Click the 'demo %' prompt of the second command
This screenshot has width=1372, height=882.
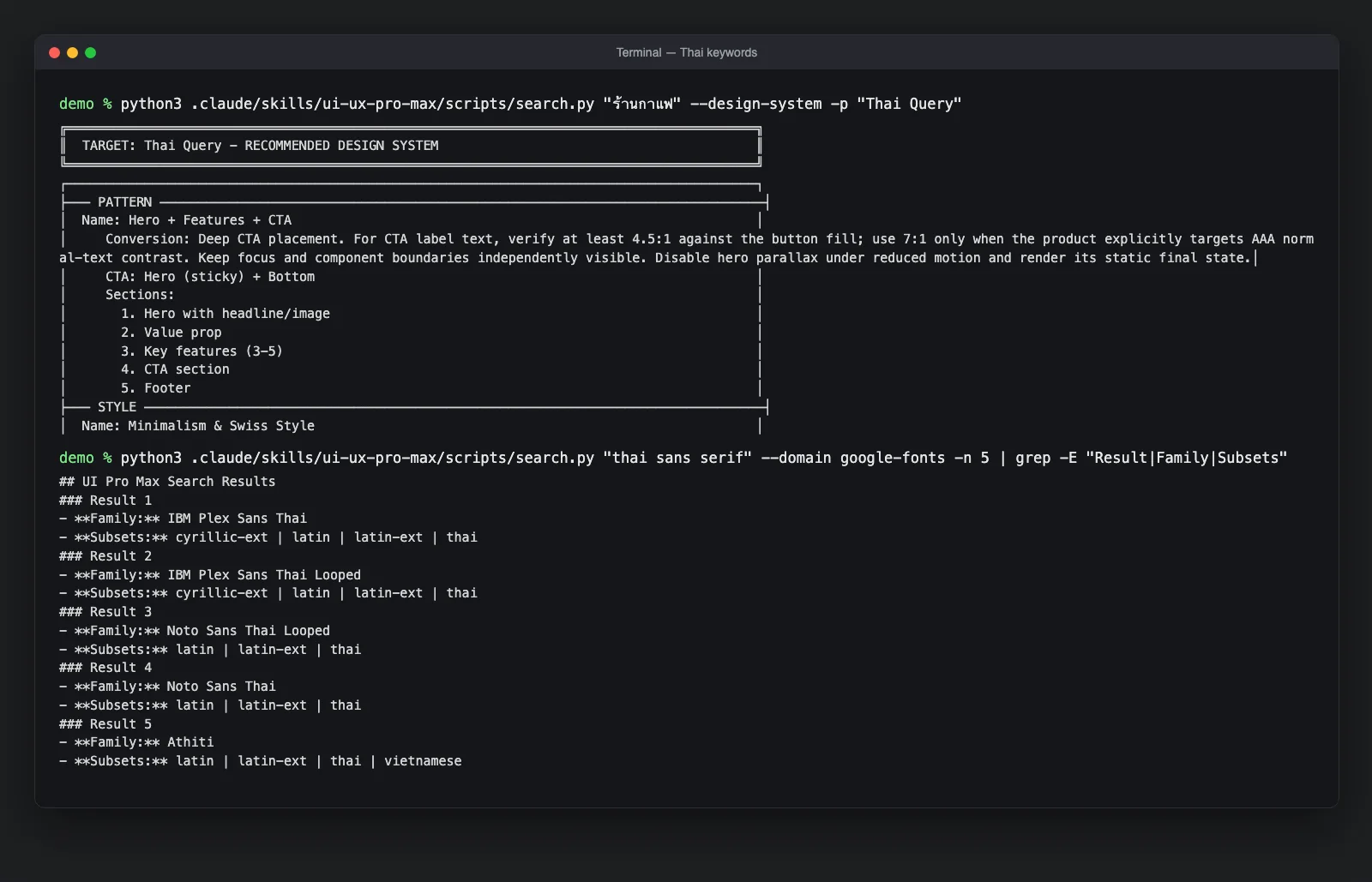[86, 458]
